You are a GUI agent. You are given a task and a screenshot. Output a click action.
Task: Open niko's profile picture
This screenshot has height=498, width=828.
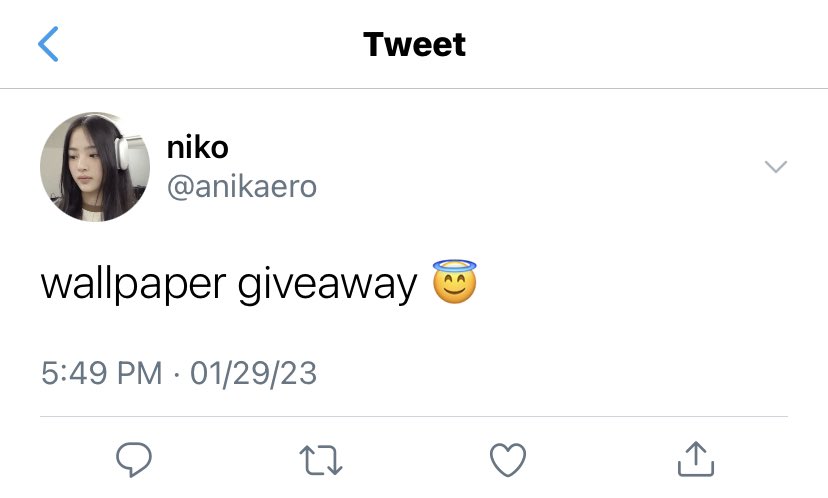(x=95, y=167)
